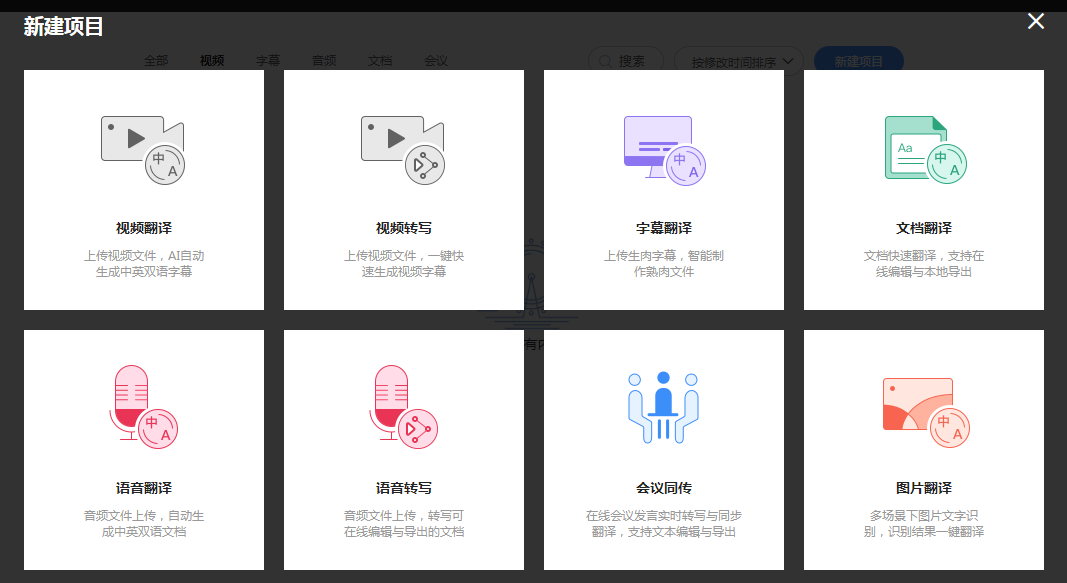Switch to the 全部 tab behind dialog
Image resolution: width=1067 pixels, height=583 pixels.
coord(156,61)
